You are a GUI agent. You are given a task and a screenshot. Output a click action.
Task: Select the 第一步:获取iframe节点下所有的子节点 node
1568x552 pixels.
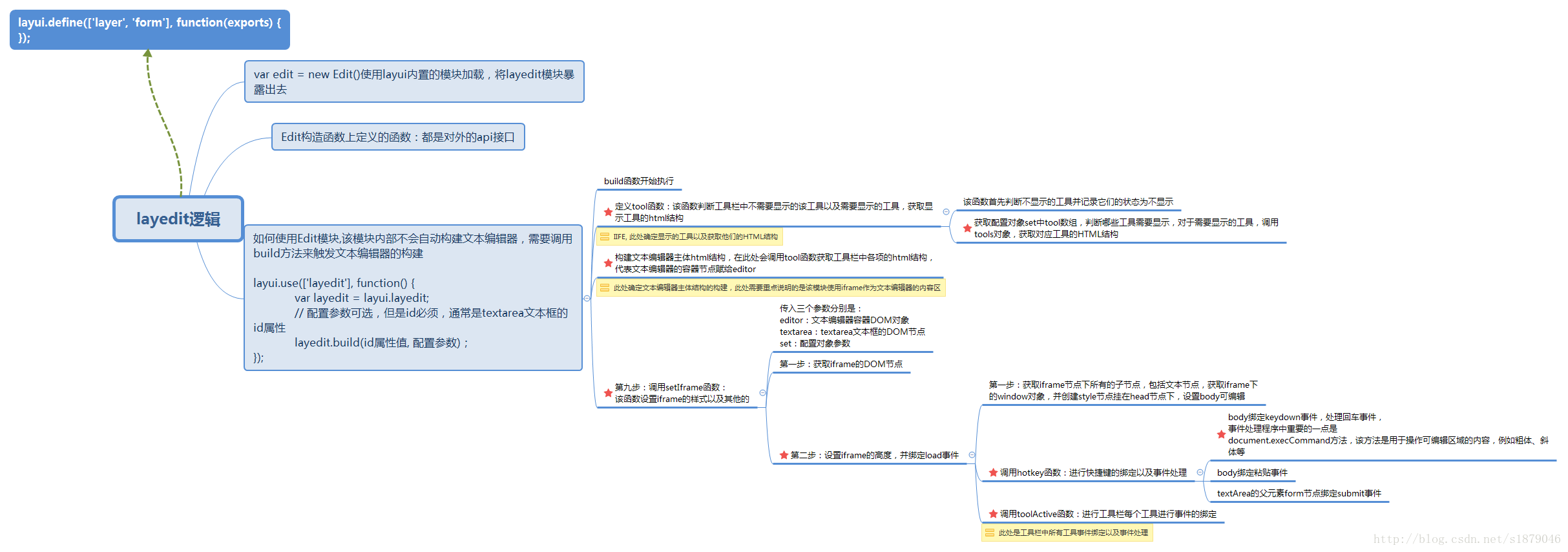pos(1123,391)
